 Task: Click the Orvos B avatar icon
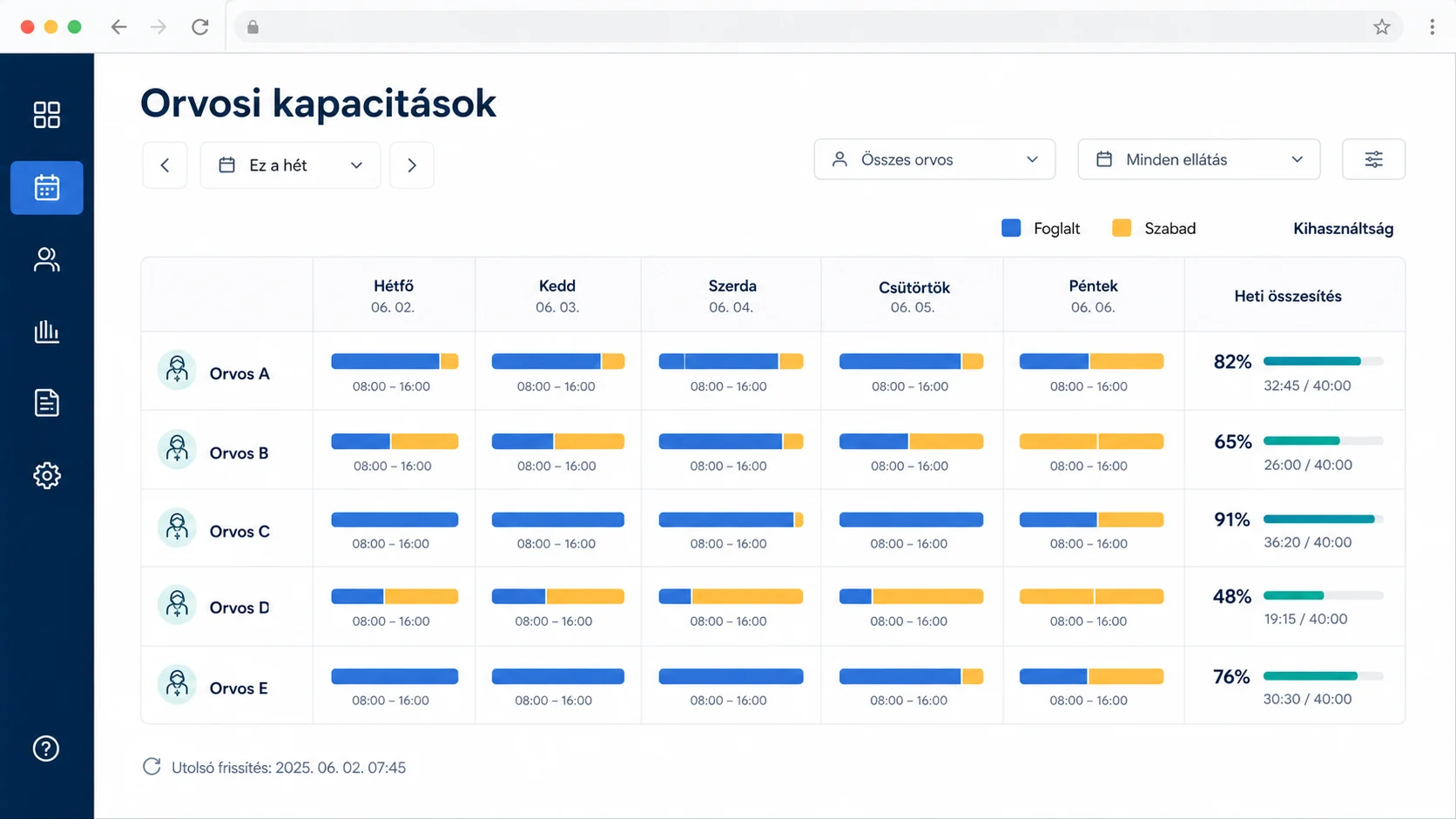177,449
